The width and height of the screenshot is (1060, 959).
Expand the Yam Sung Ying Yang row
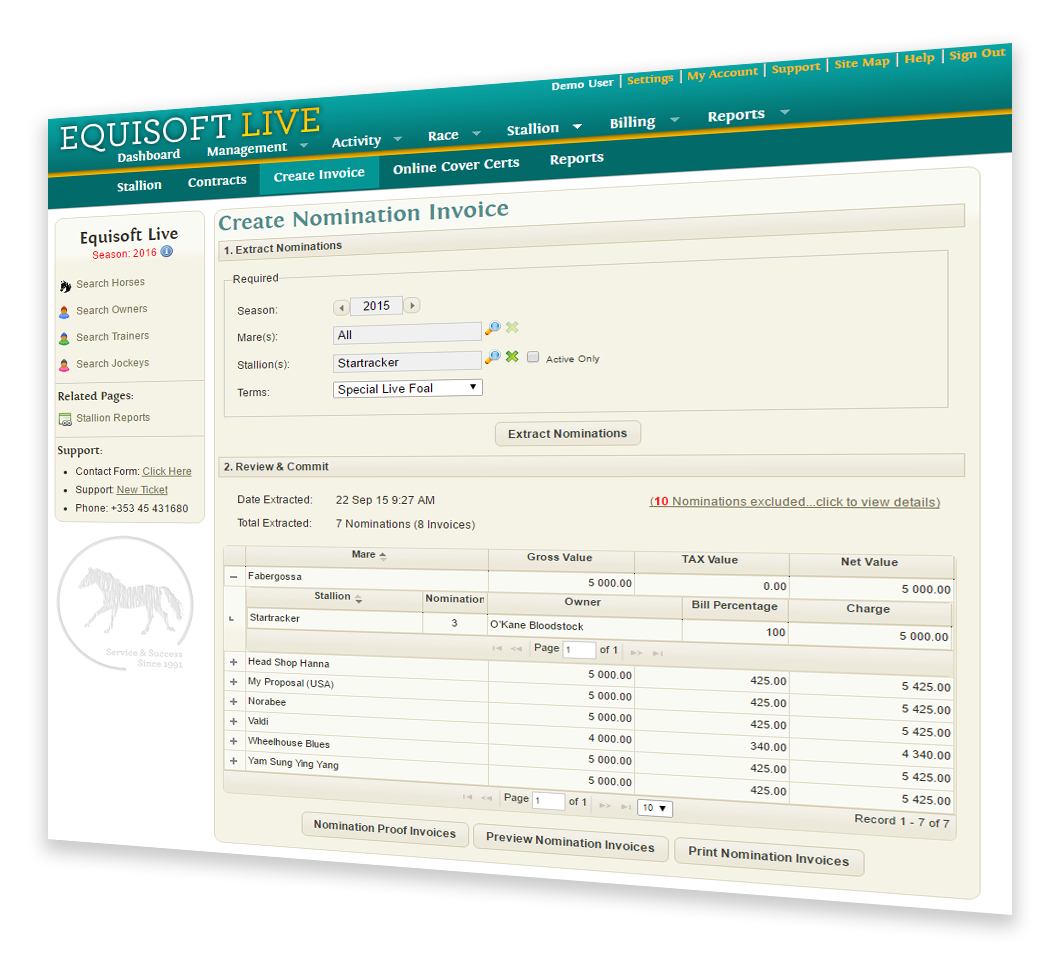[233, 760]
